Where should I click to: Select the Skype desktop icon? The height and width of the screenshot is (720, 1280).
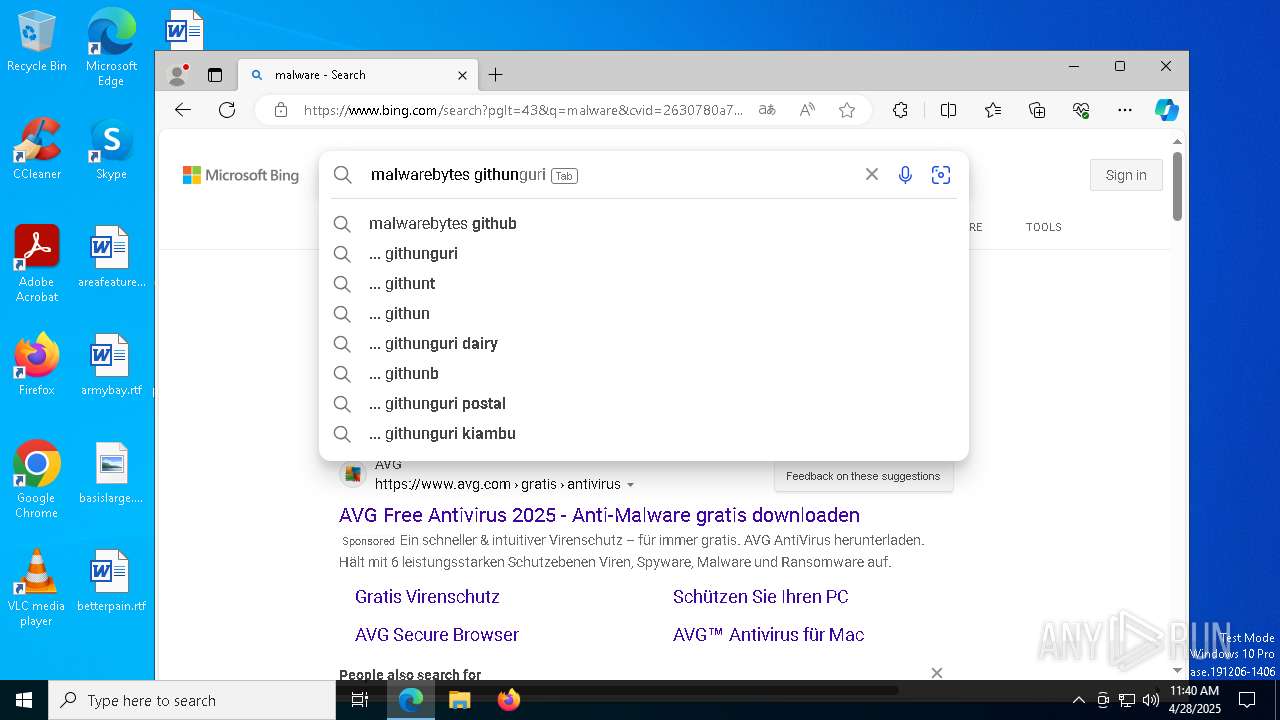tap(111, 148)
